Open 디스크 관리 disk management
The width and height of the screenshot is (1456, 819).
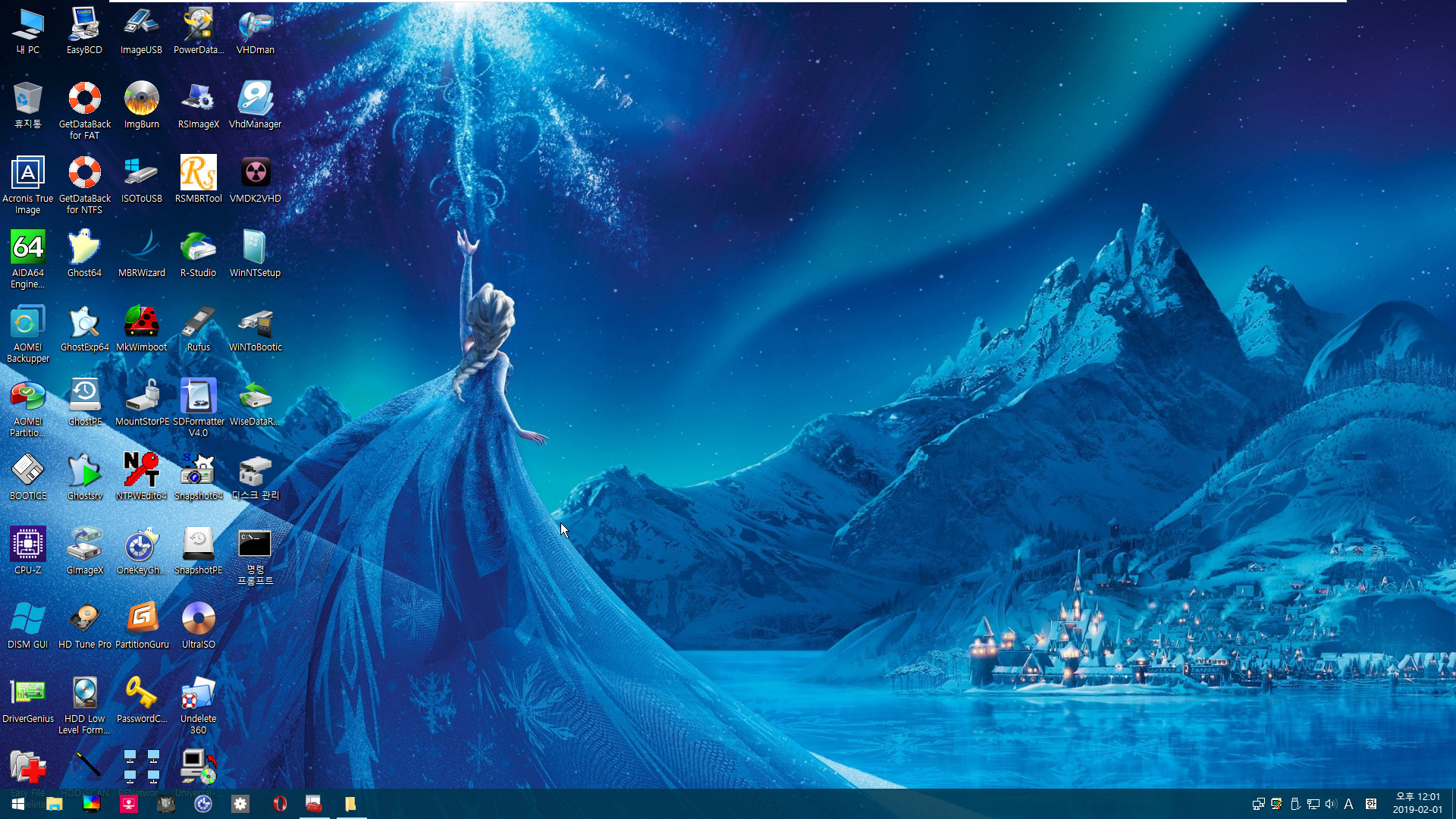(x=256, y=477)
